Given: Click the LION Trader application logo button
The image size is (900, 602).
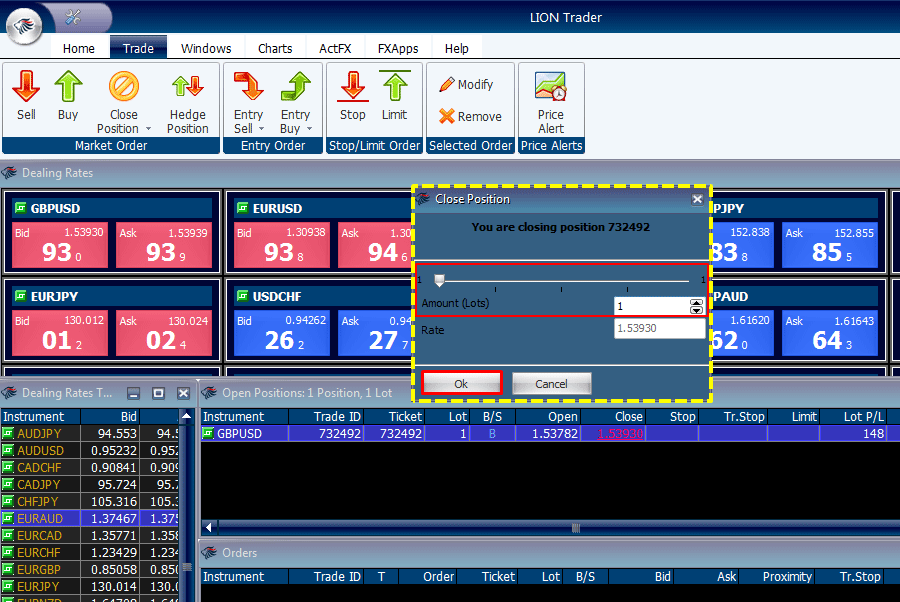Looking at the screenshot, I should click(24, 26).
